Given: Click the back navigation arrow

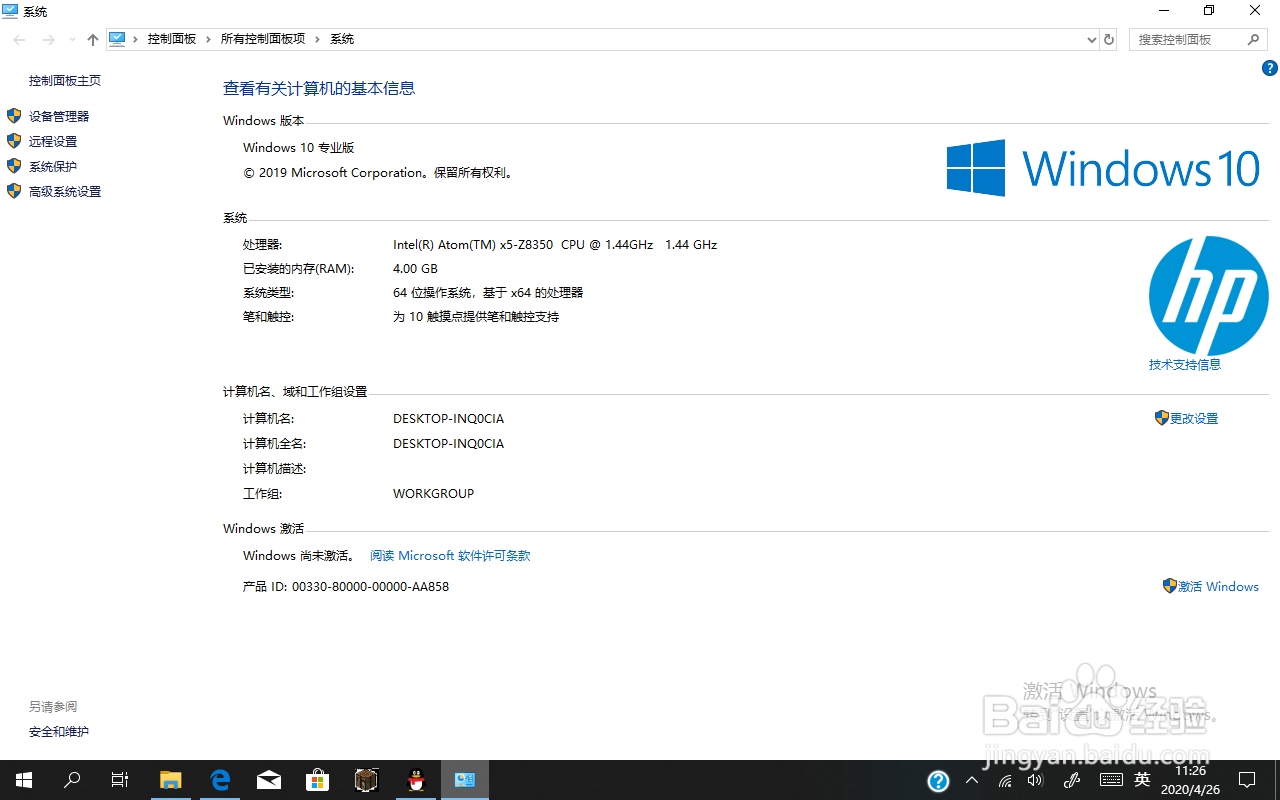Looking at the screenshot, I should (19, 39).
